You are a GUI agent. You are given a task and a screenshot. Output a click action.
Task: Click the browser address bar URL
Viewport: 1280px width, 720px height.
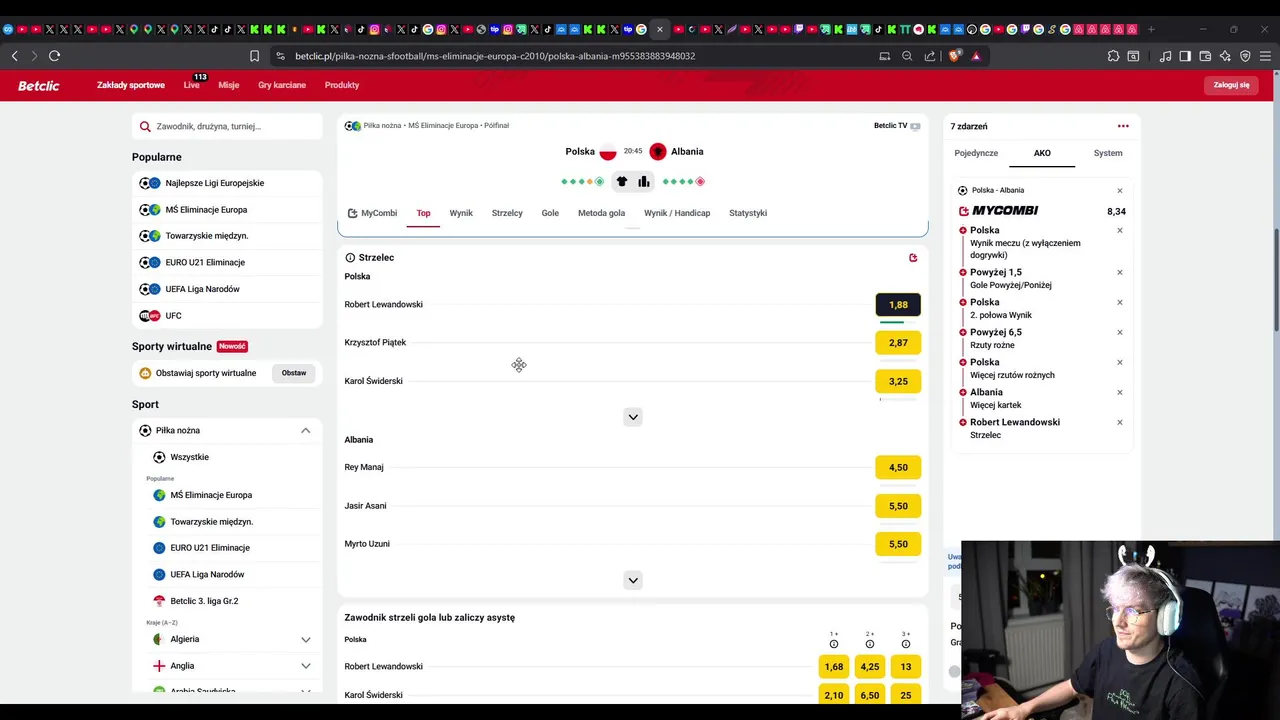(x=495, y=56)
